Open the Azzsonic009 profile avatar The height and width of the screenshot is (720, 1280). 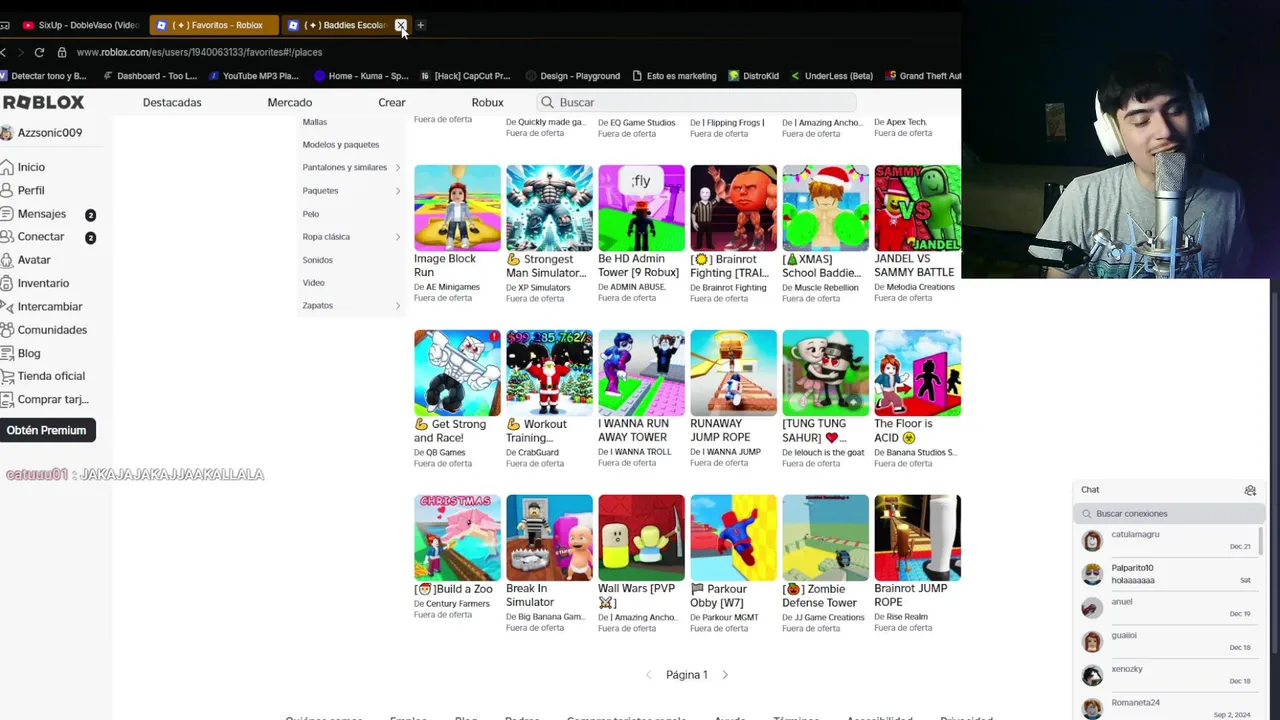tap(7, 132)
